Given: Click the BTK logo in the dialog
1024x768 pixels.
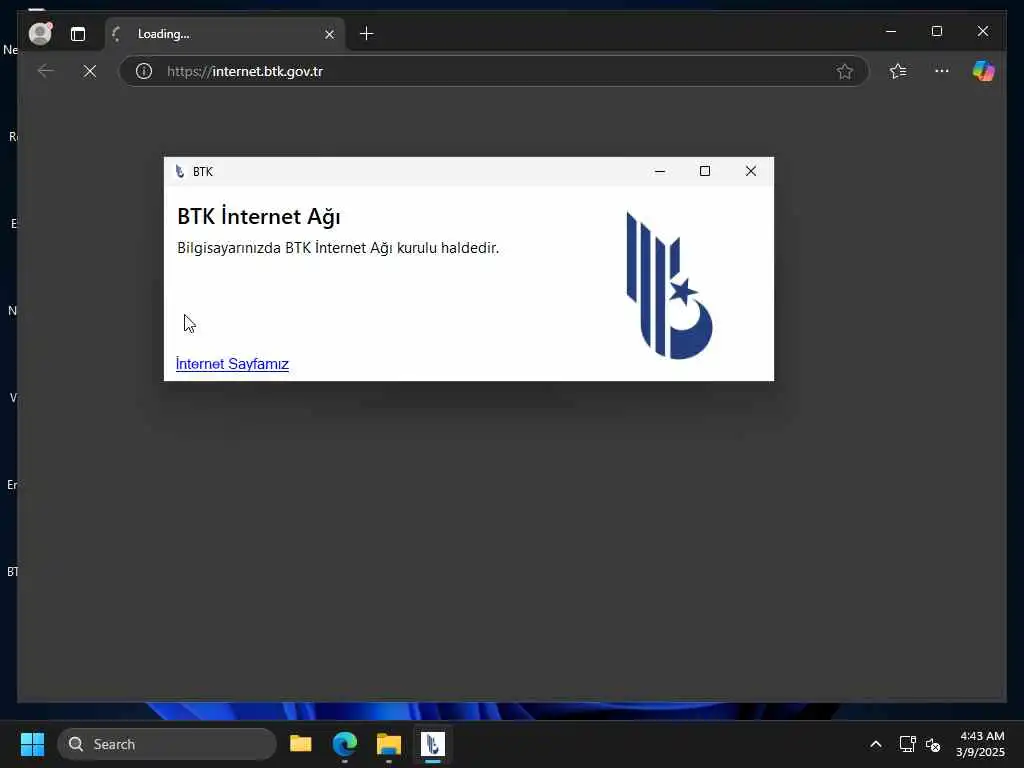Looking at the screenshot, I should click(x=669, y=285).
